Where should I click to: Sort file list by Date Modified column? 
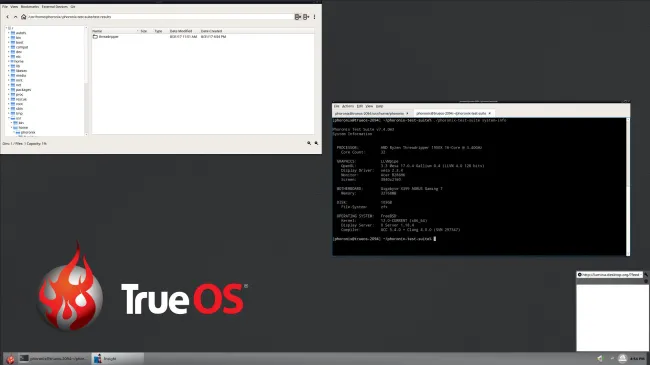click(181, 31)
